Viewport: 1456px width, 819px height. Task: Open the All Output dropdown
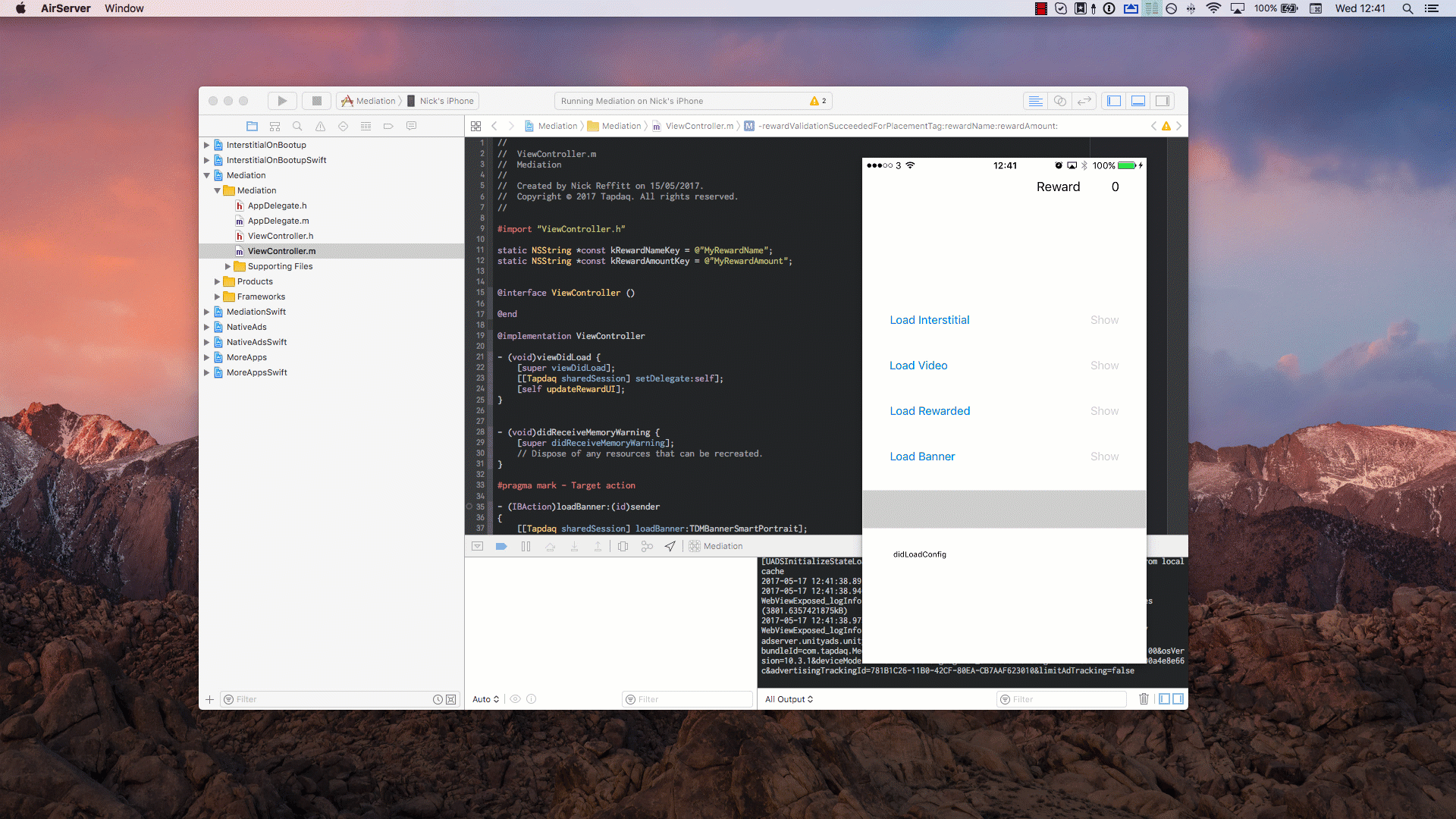tap(789, 699)
